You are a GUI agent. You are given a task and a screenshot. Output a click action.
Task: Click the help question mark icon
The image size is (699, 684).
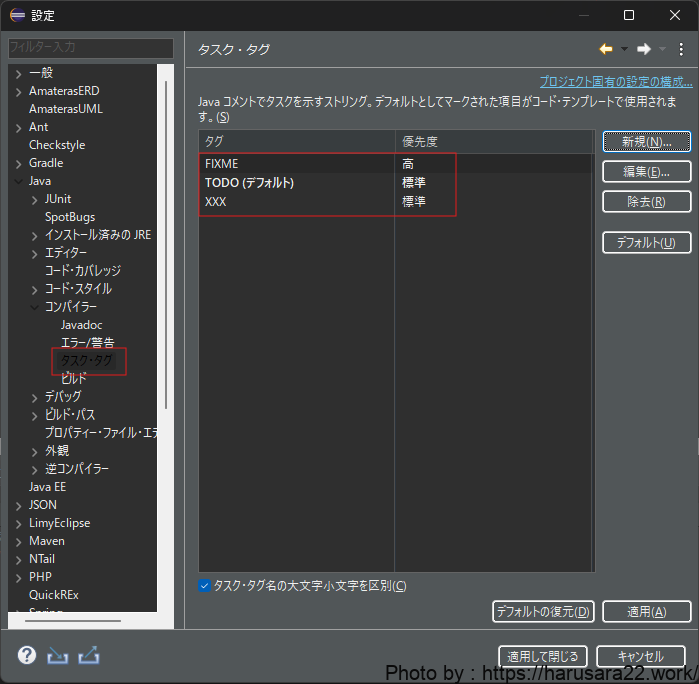point(27,656)
